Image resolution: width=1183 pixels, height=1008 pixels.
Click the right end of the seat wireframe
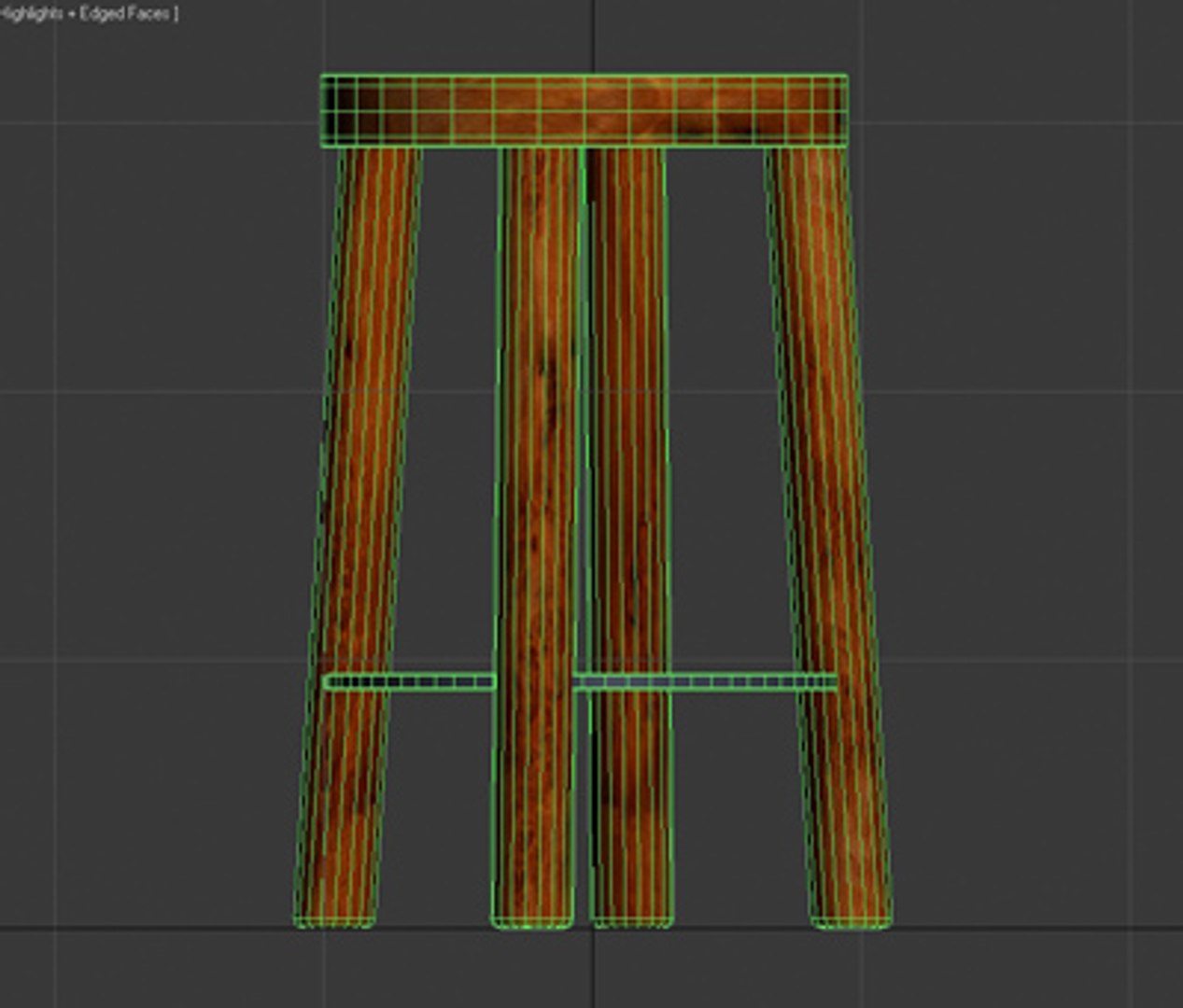click(831, 111)
